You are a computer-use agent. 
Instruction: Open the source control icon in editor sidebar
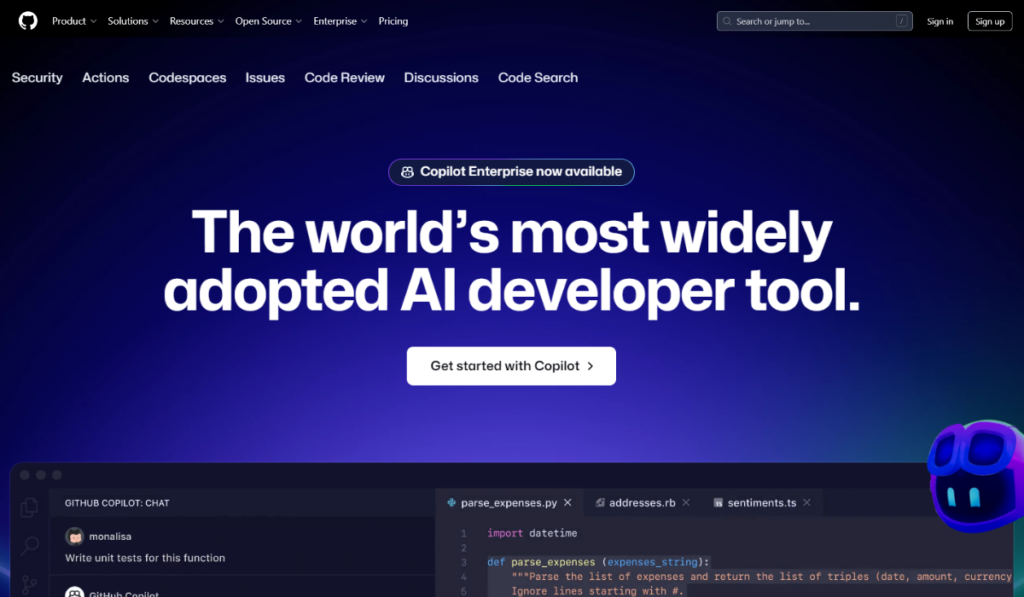click(29, 584)
